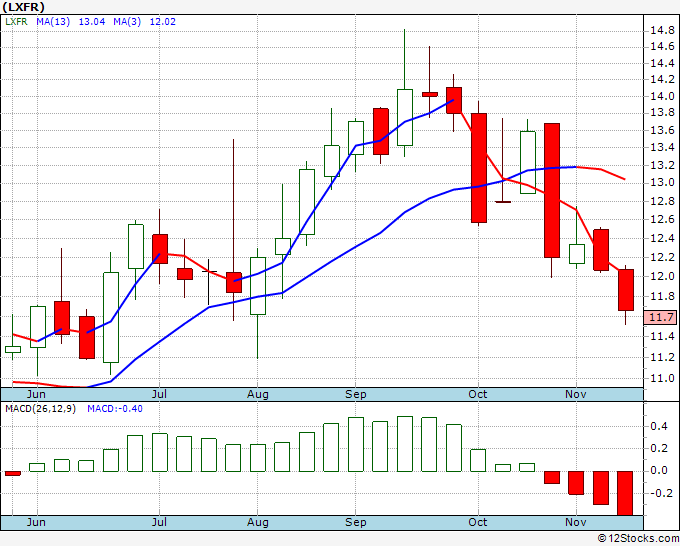Click the Nov label on price chart axis
Screen dimensions: 680x546
[575, 394]
